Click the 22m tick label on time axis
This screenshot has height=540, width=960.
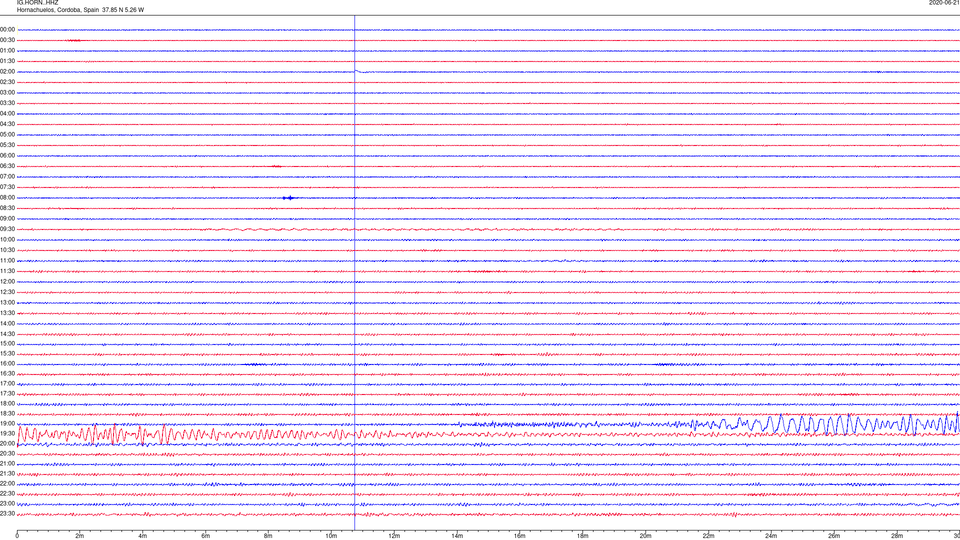[x=708, y=536]
